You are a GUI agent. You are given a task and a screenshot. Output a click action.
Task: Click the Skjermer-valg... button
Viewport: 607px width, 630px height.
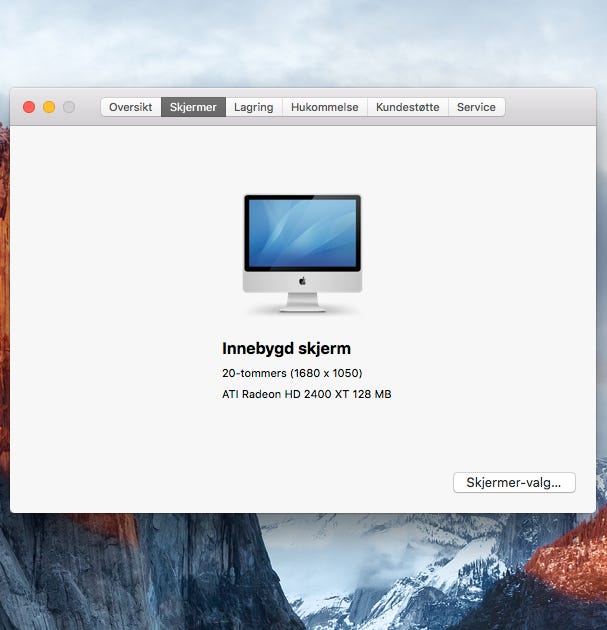(x=514, y=483)
